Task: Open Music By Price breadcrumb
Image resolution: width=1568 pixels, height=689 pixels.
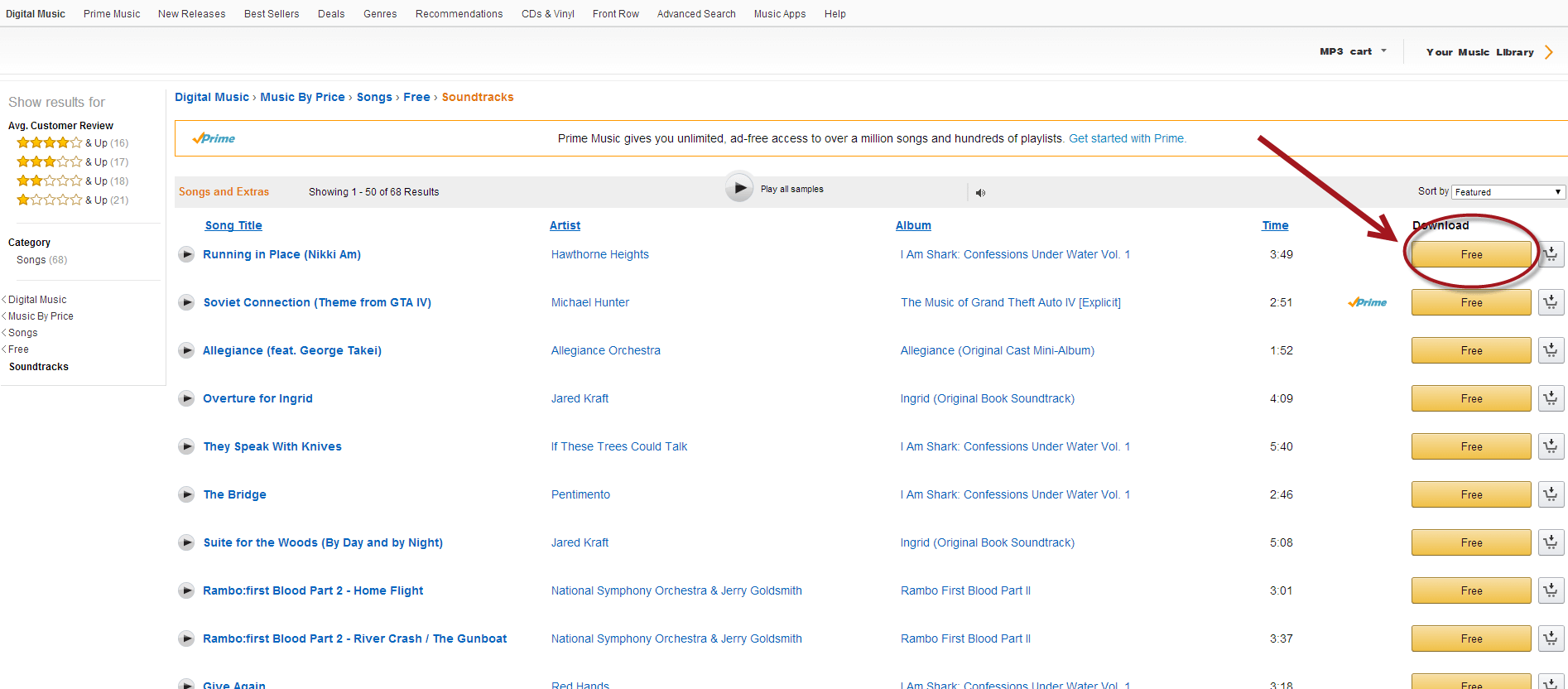Action: pos(302,97)
